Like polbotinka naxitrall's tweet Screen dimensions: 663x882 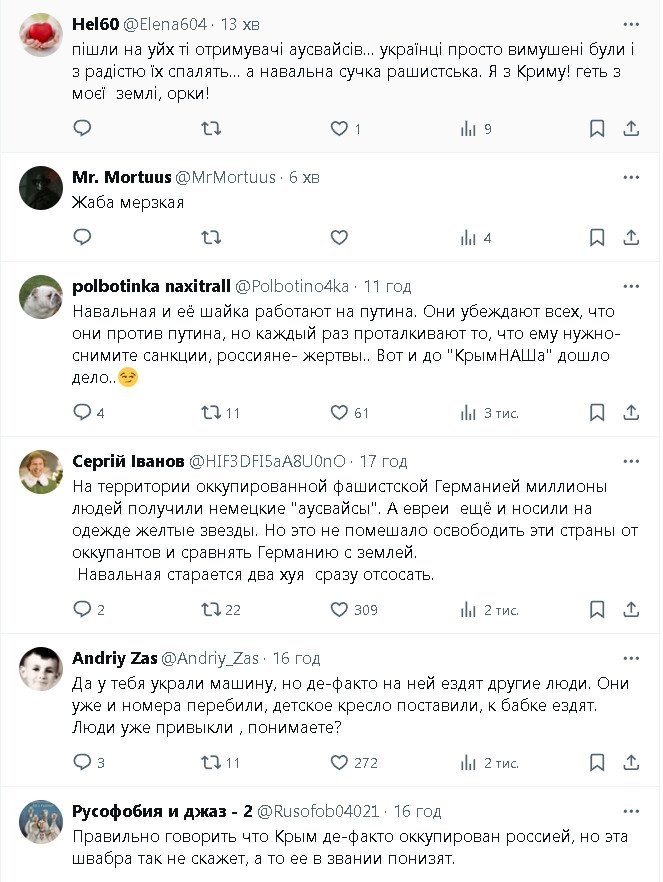point(339,412)
